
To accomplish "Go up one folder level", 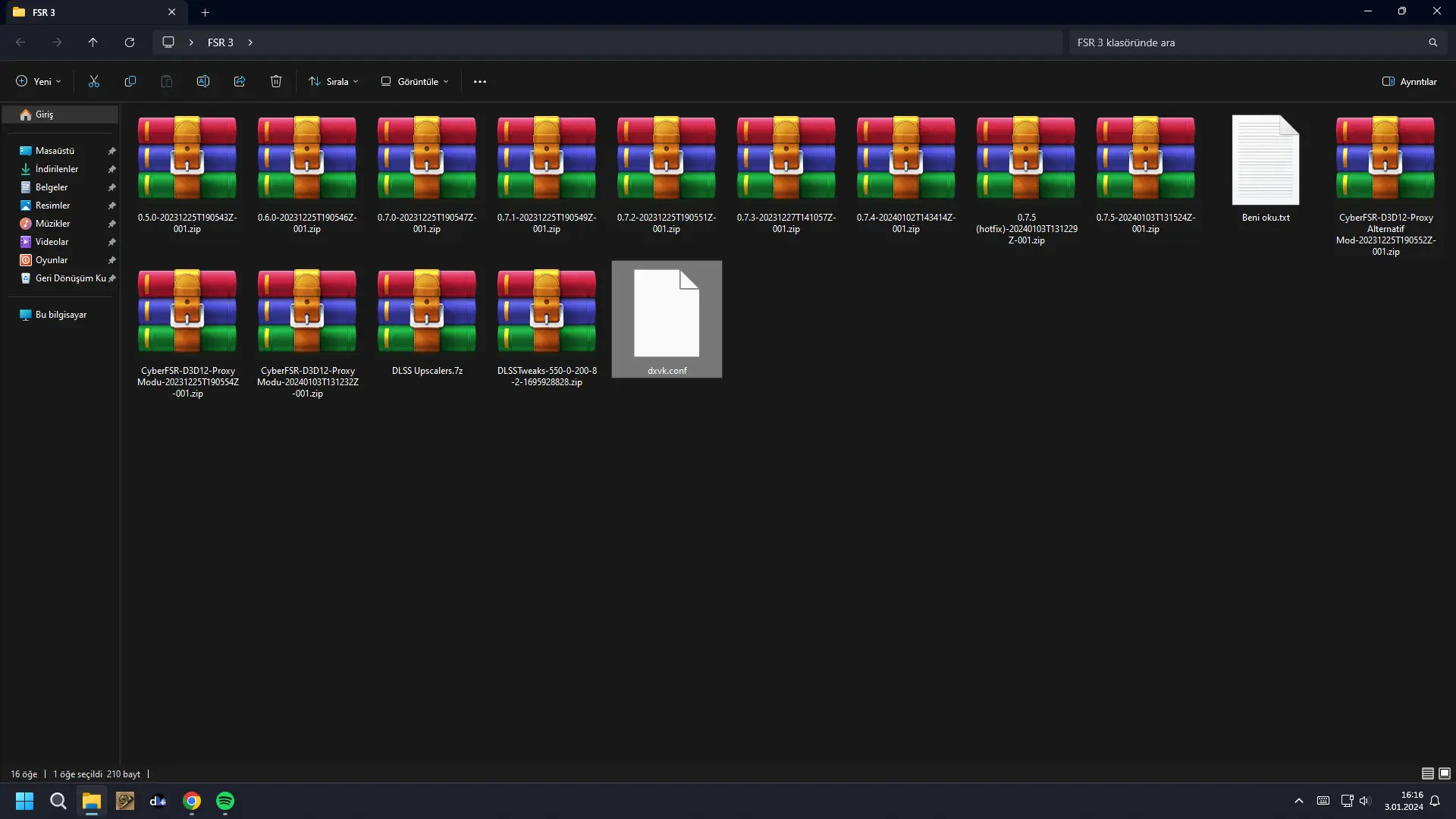I will [93, 42].
